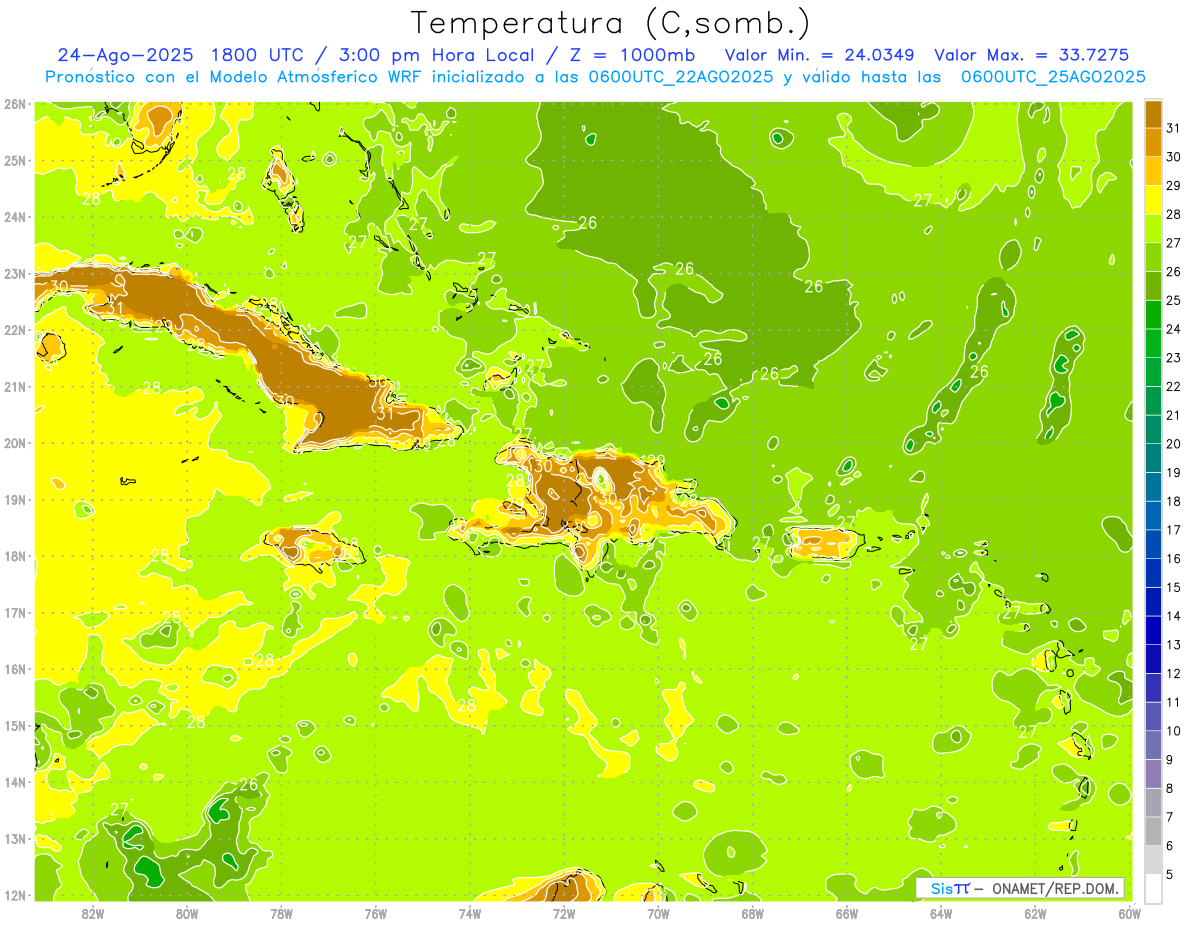Click legend scale value 29
The image size is (1200, 927).
(x=1174, y=185)
